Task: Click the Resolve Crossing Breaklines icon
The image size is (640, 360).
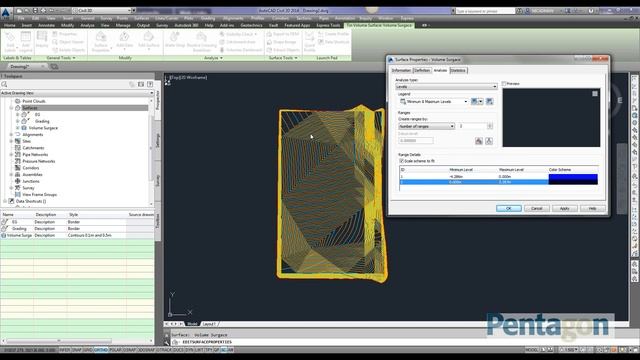Action: (201, 37)
